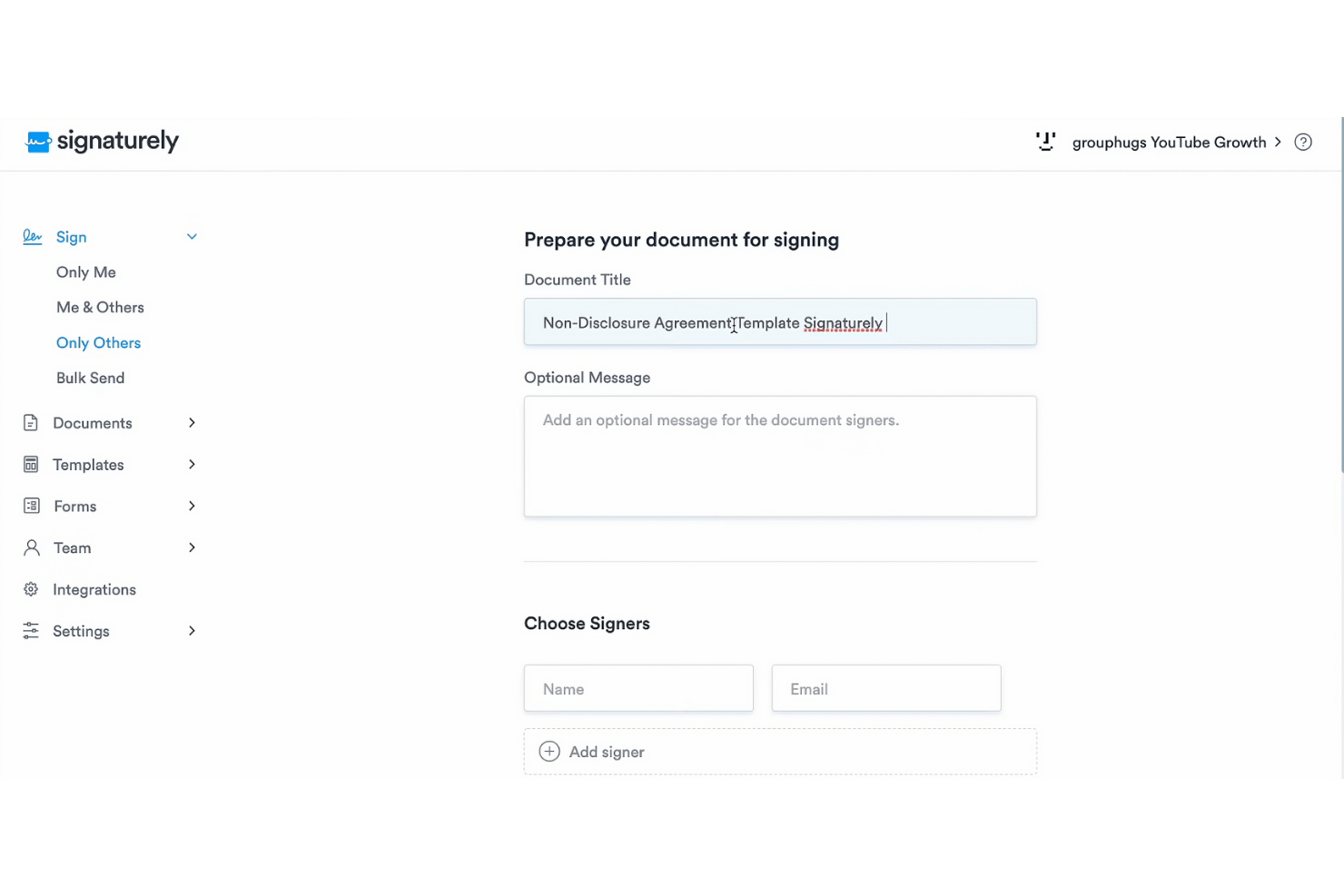The width and height of the screenshot is (1344, 896).
Task: Open Bulk Send
Action: click(90, 378)
